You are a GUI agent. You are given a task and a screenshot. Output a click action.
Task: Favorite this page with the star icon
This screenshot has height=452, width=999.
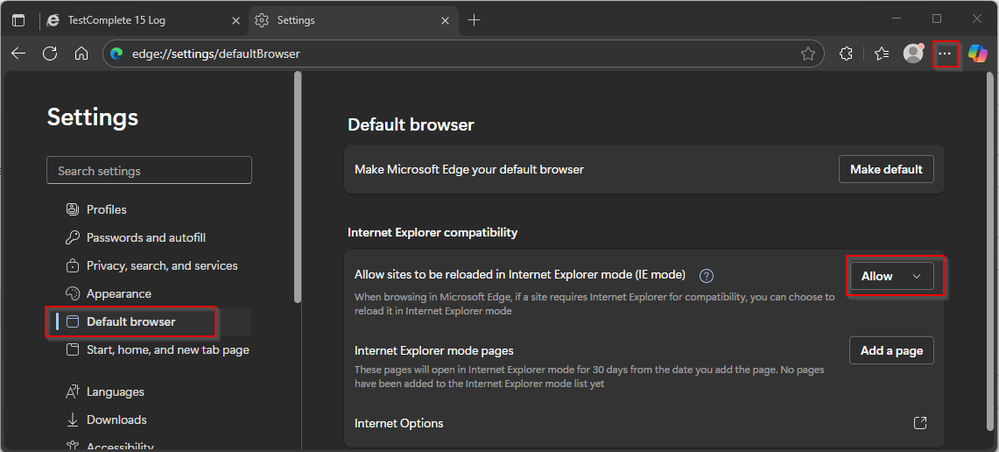[x=808, y=54]
